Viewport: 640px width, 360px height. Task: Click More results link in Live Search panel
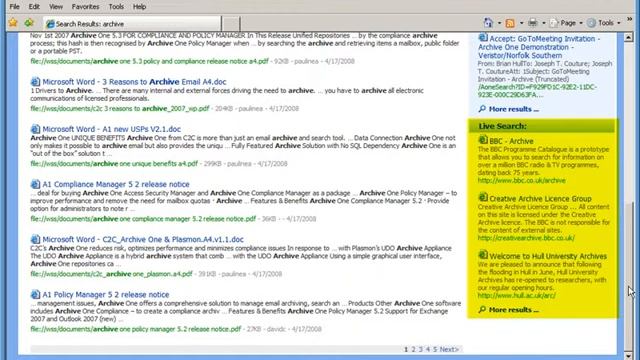coord(513,310)
